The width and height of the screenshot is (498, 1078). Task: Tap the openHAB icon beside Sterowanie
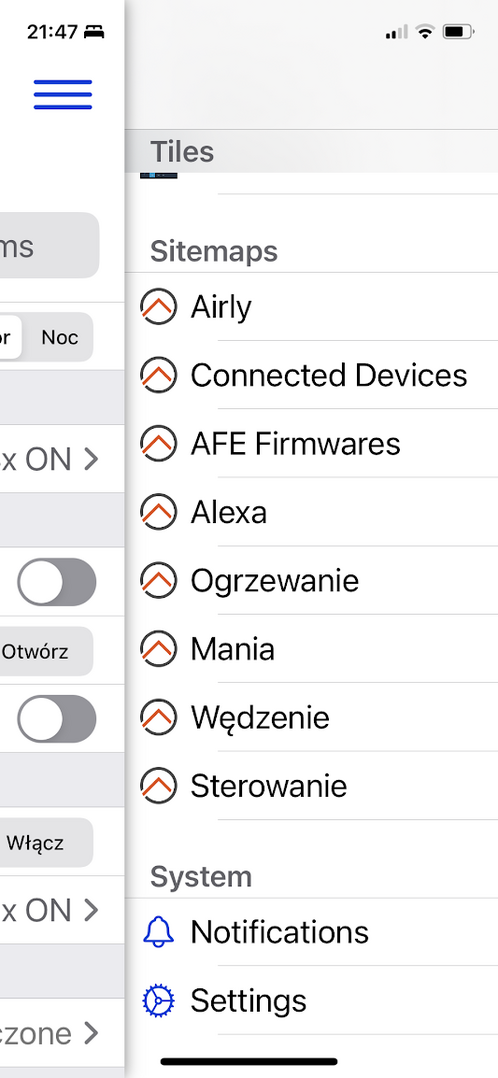coord(159,786)
